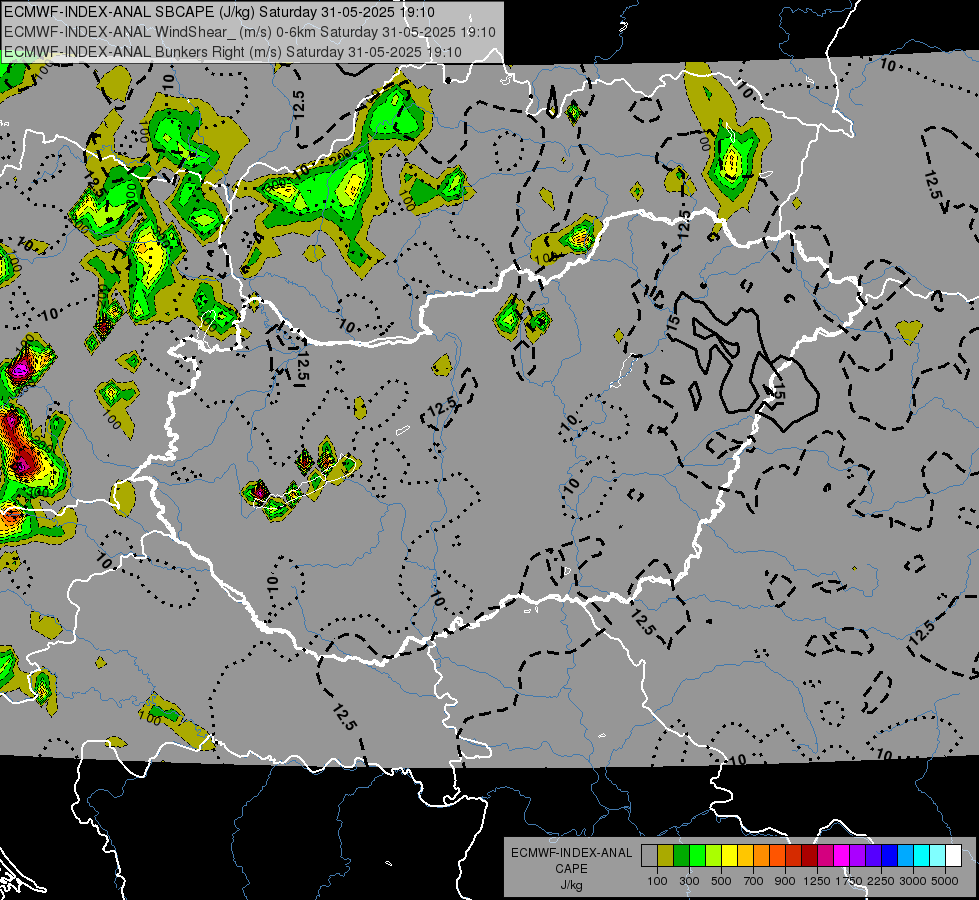Click the legend's 500 value label
Image resolution: width=979 pixels, height=900 pixels.
tap(721, 881)
